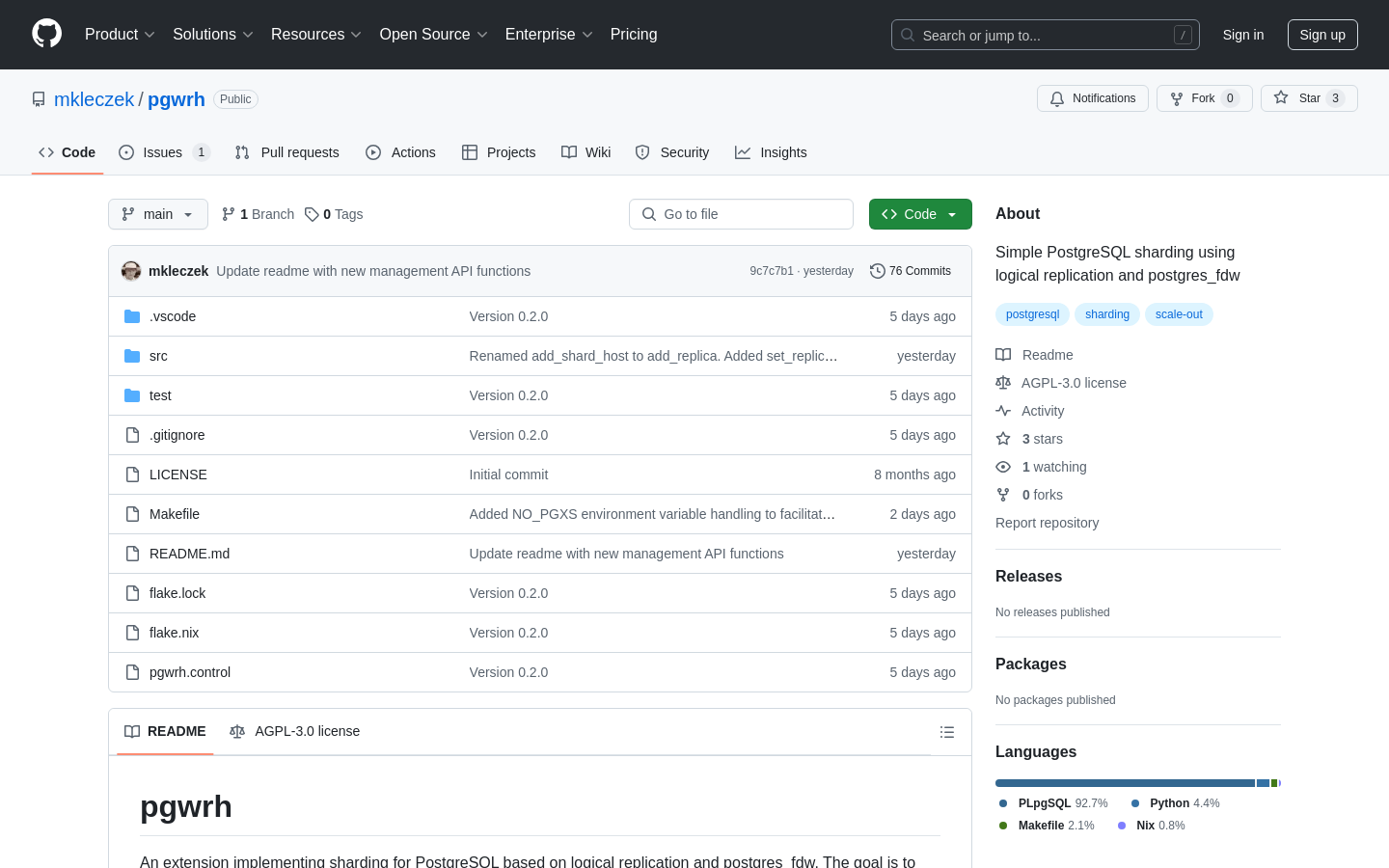
Task: Select the README tab in file viewer
Action: 165,731
